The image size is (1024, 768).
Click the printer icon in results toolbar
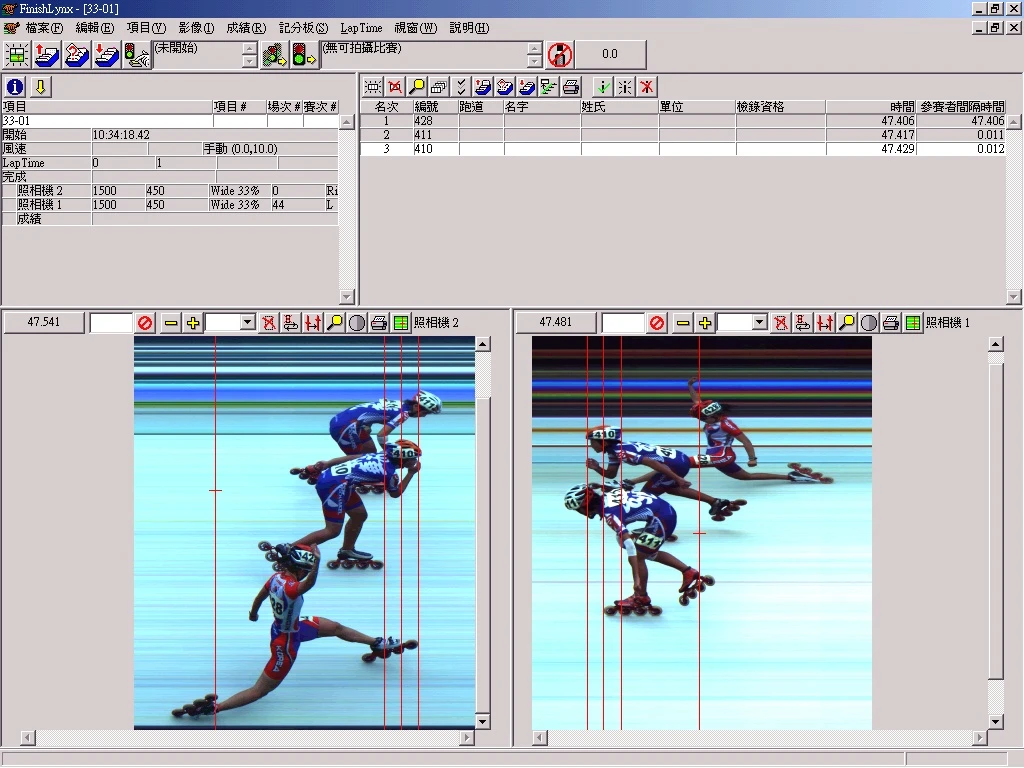coord(570,87)
